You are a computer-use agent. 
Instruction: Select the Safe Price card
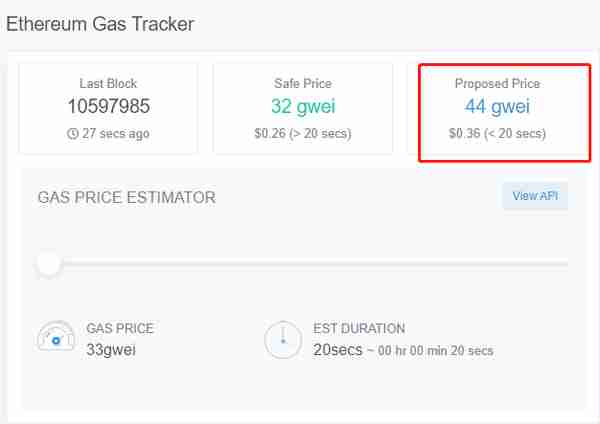click(x=303, y=109)
